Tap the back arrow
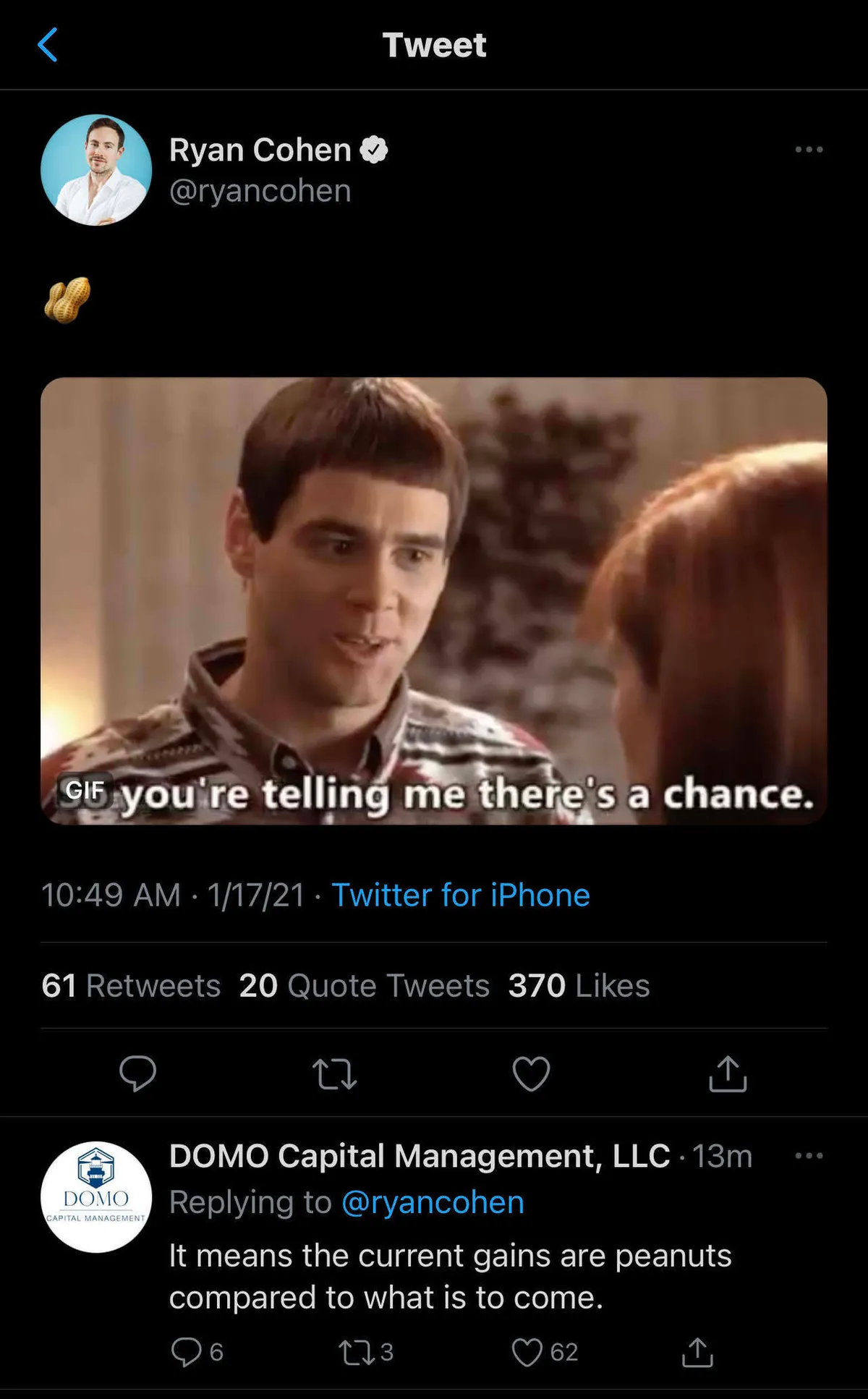Image resolution: width=868 pixels, height=1399 pixels. [48, 45]
